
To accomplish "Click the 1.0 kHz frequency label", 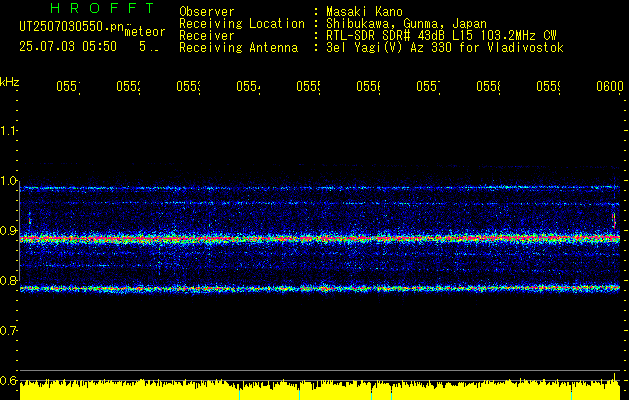I will [8, 181].
